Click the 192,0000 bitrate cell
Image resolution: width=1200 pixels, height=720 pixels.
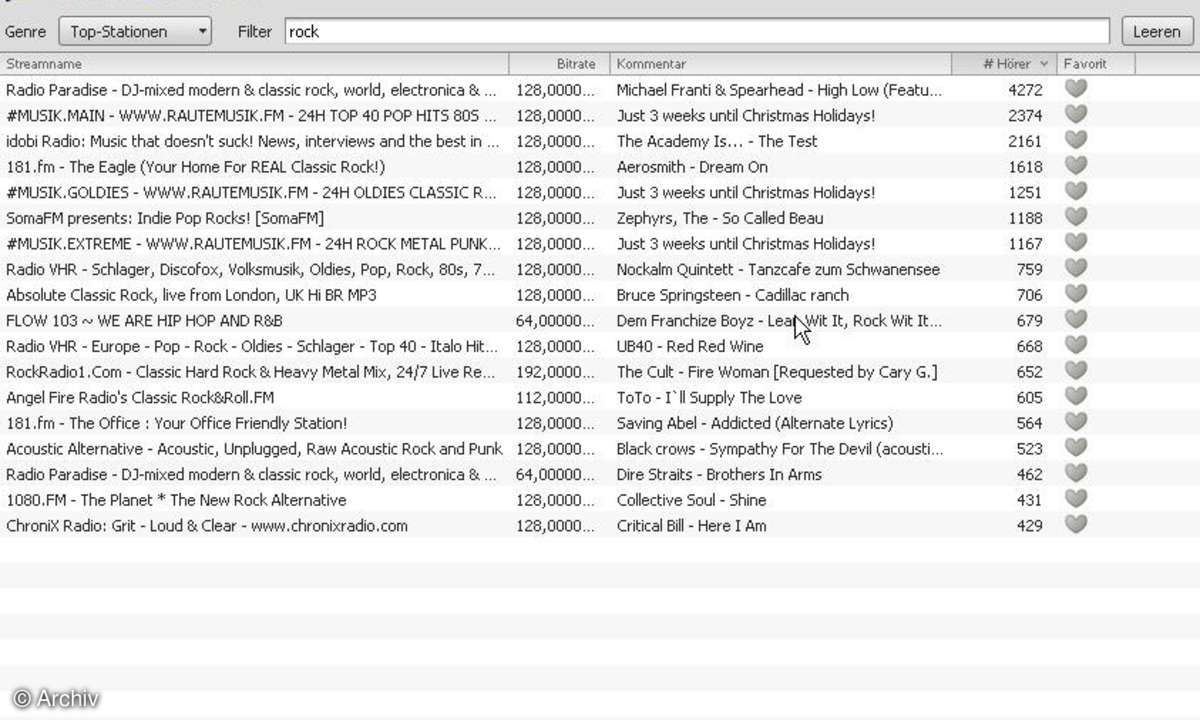click(555, 372)
